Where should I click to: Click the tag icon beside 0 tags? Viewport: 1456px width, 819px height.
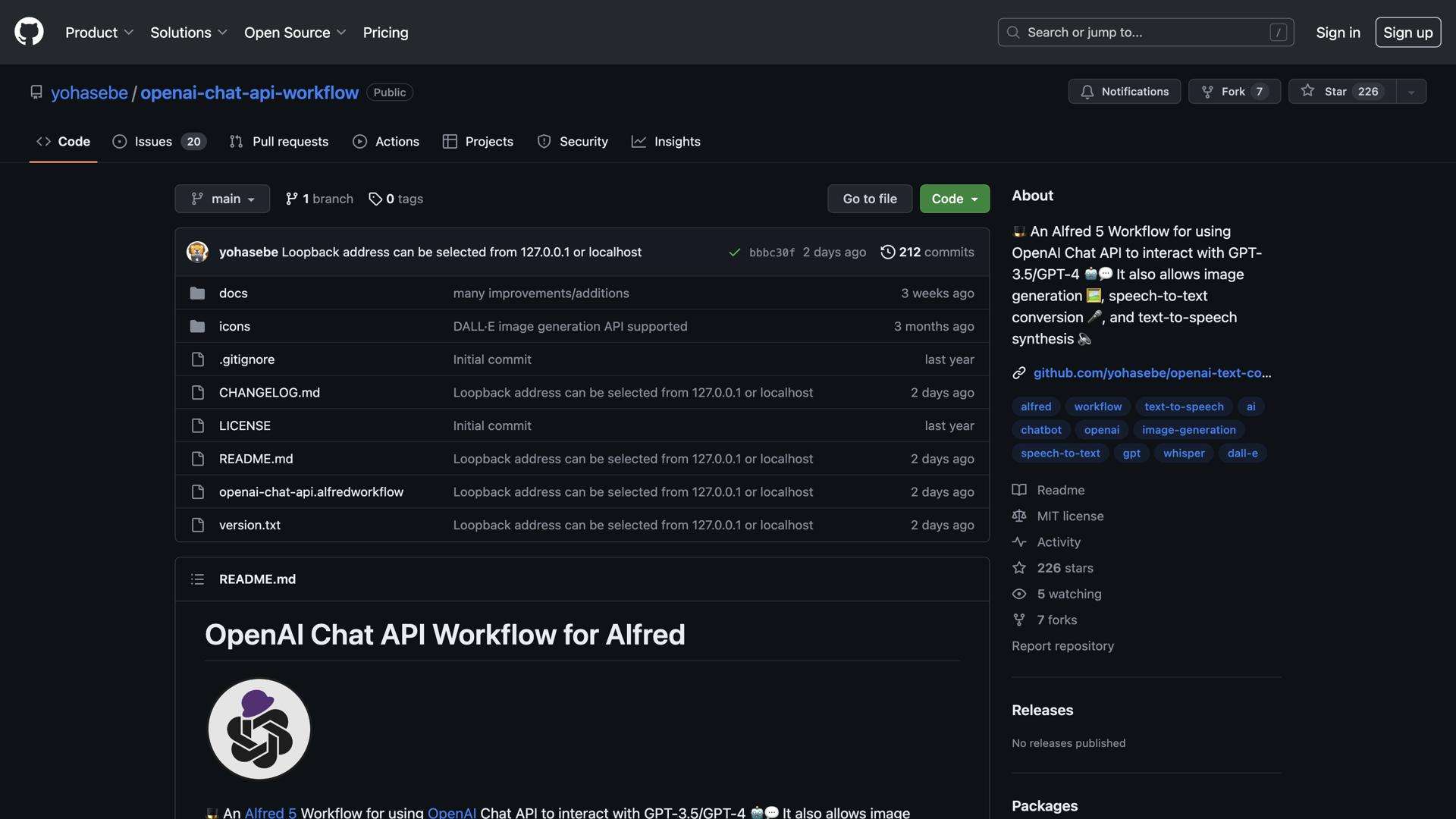376,199
